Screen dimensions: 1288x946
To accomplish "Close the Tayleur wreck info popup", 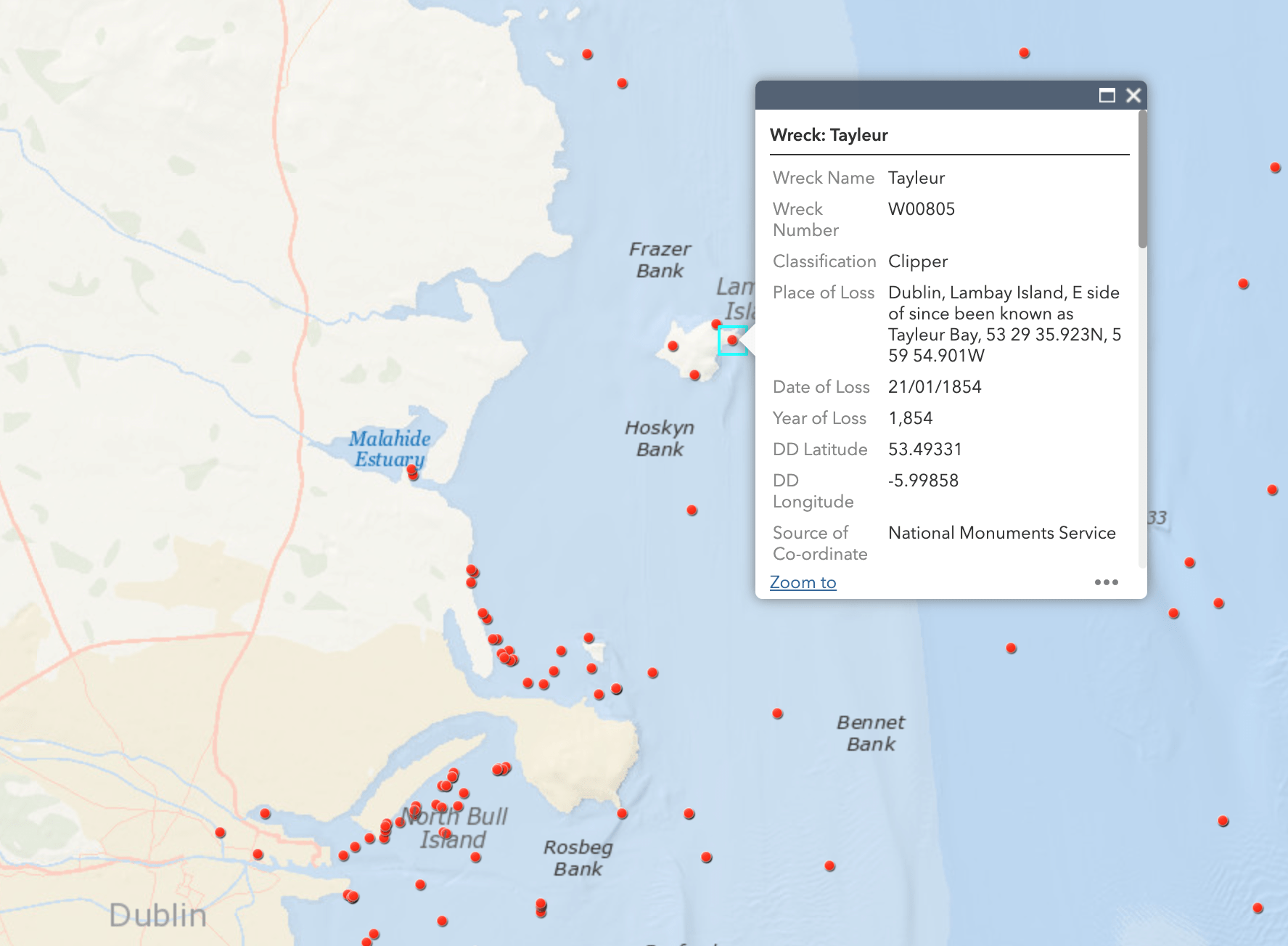I will pos(1133,95).
